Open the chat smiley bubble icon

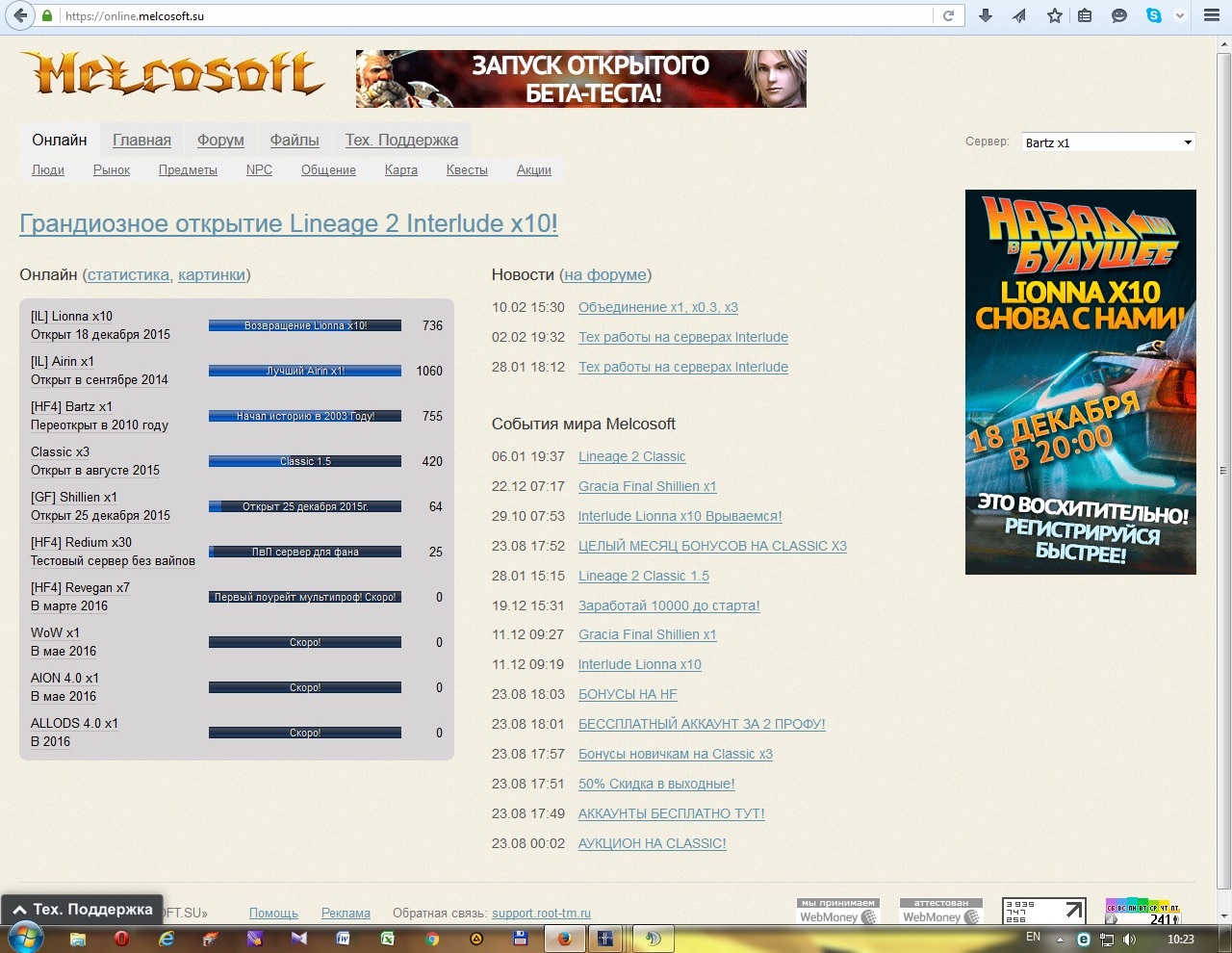[x=1119, y=15]
